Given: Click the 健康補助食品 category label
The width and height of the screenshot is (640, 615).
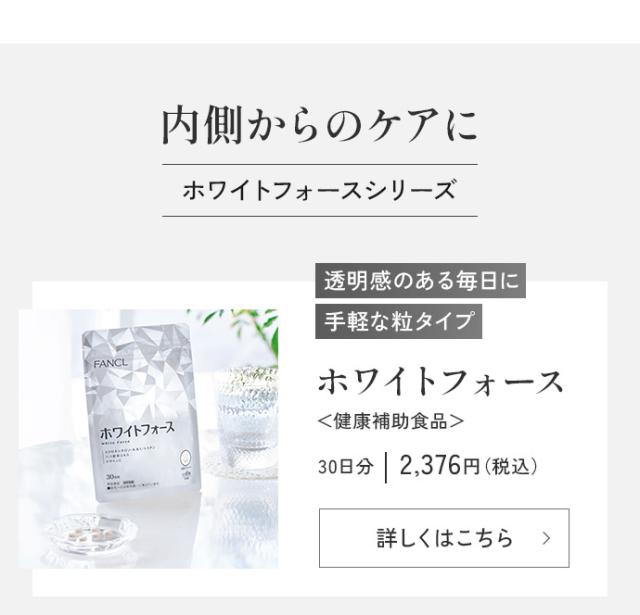Looking at the screenshot, I should tap(391, 421).
